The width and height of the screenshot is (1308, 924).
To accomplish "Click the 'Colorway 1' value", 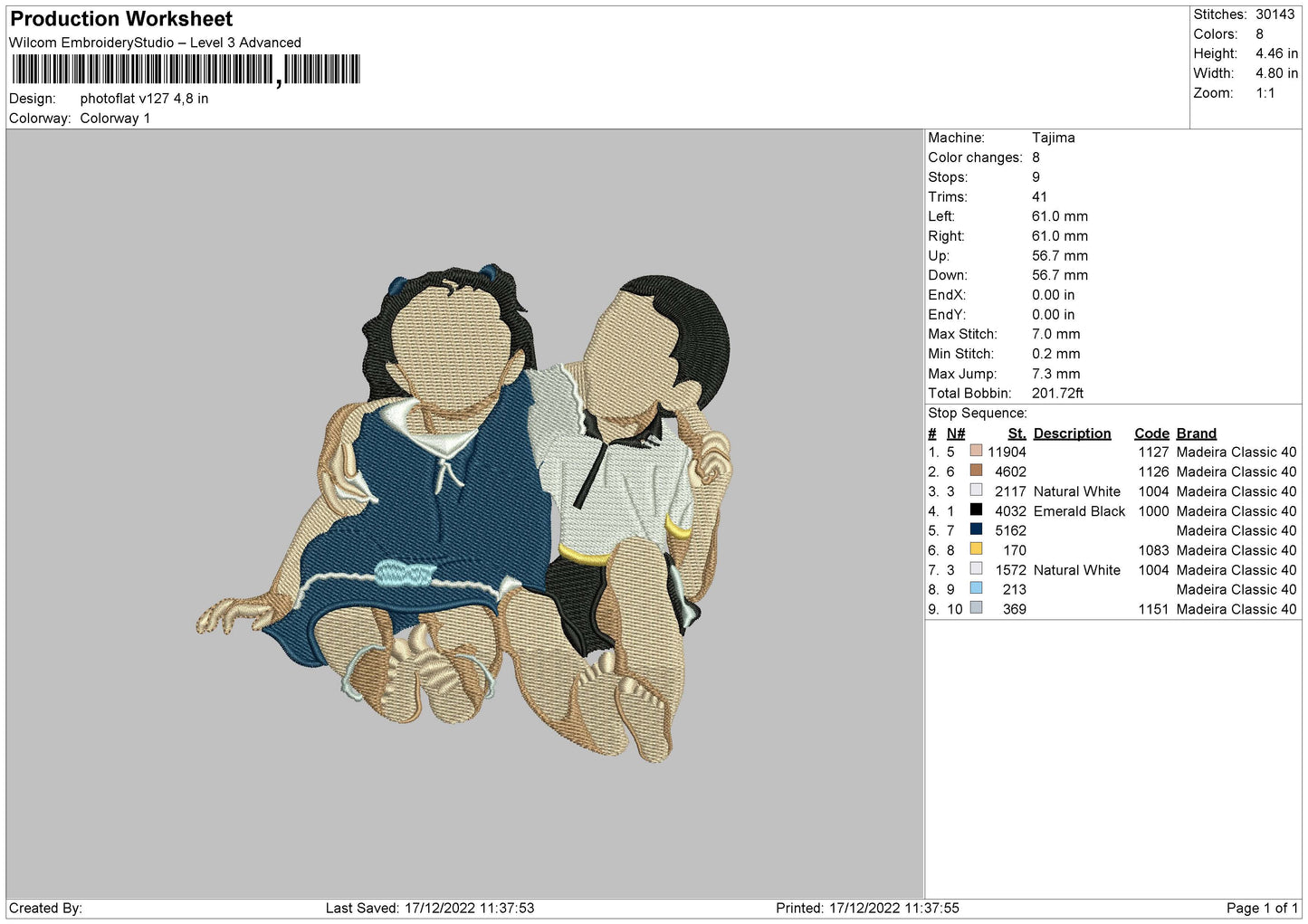I will [x=115, y=119].
